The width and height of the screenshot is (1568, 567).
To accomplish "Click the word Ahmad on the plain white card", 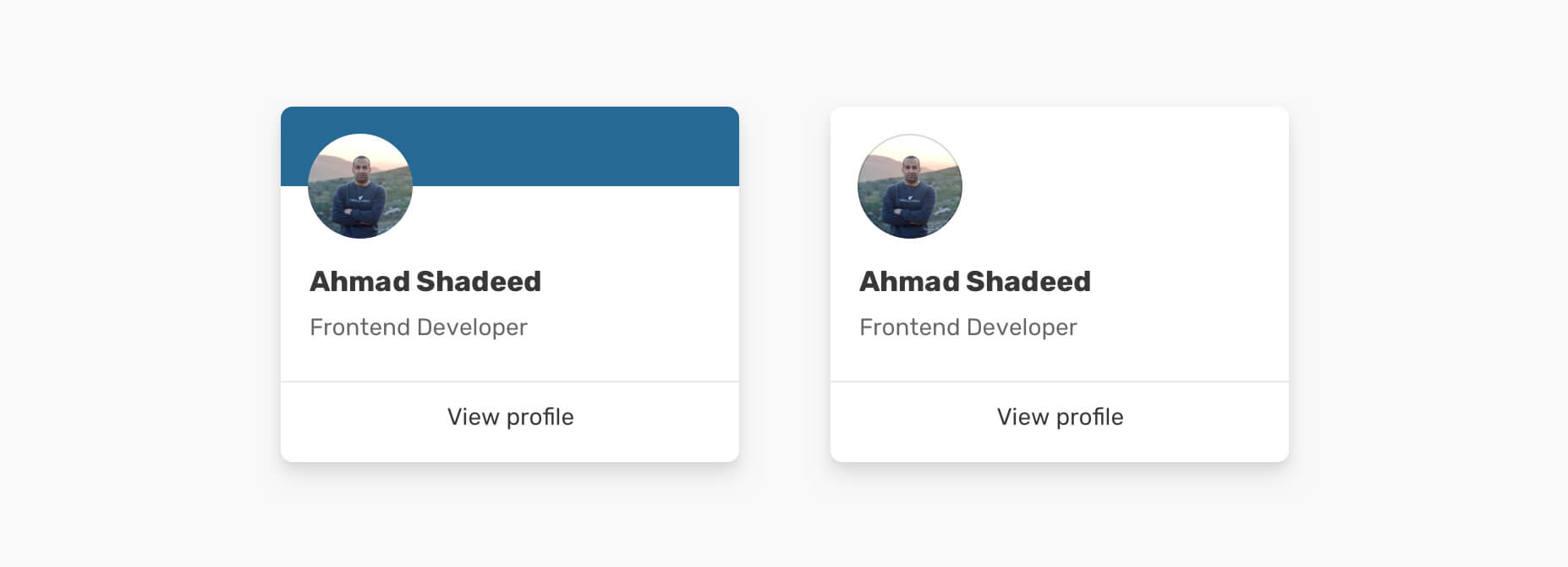I will tap(908, 282).
